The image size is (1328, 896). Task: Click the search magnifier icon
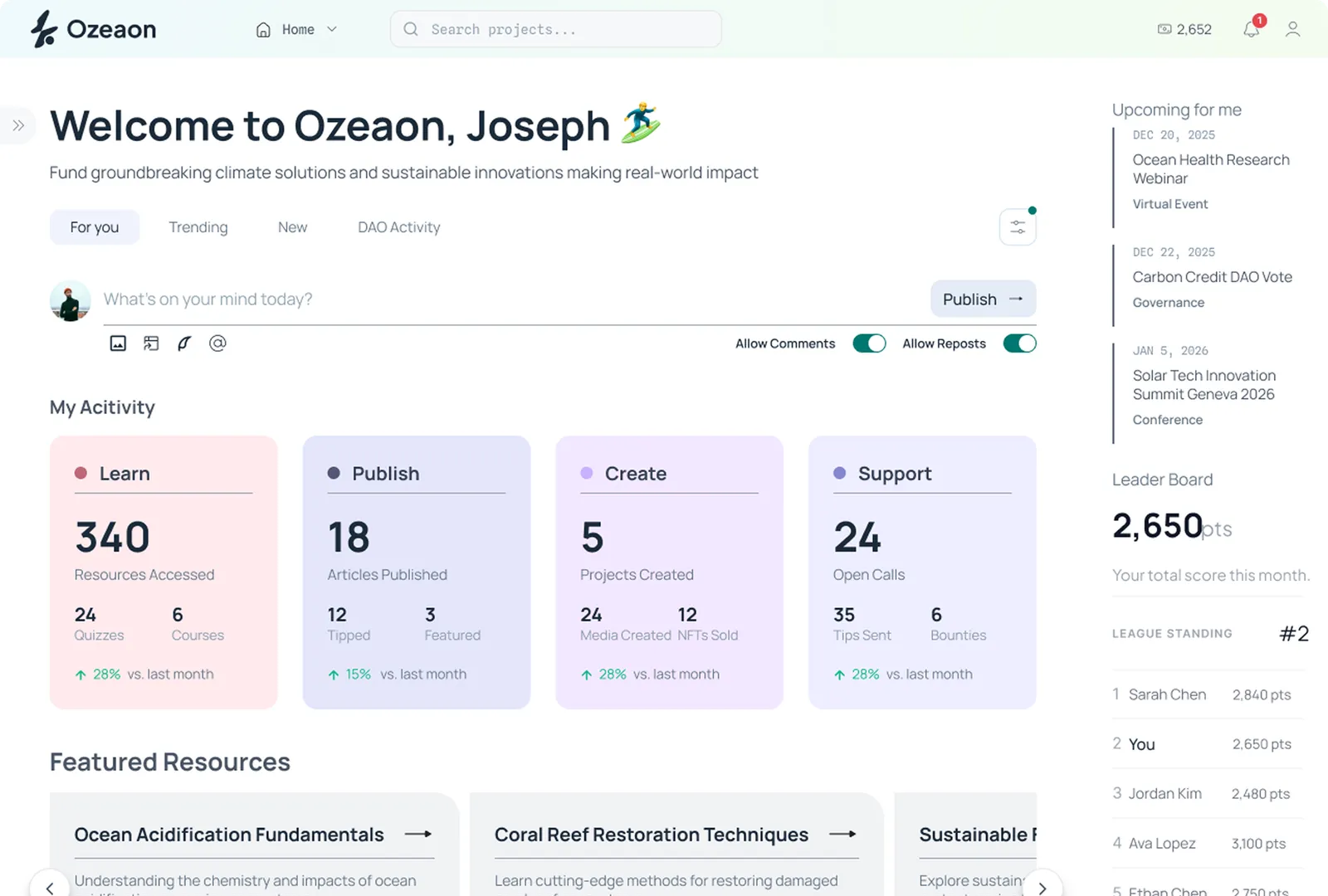click(411, 29)
